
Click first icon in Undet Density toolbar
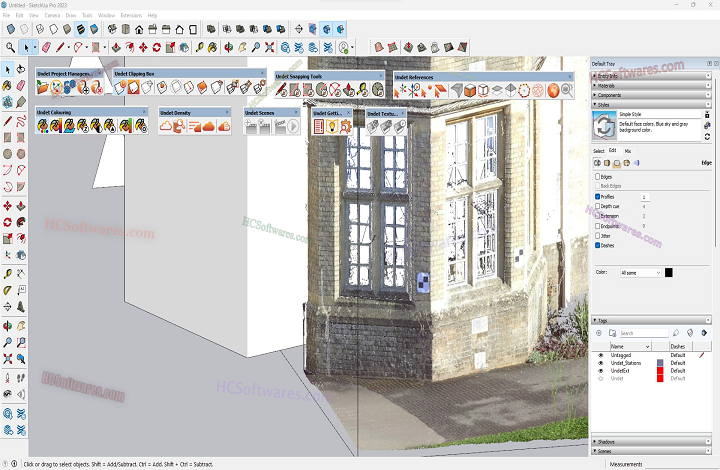[167, 126]
